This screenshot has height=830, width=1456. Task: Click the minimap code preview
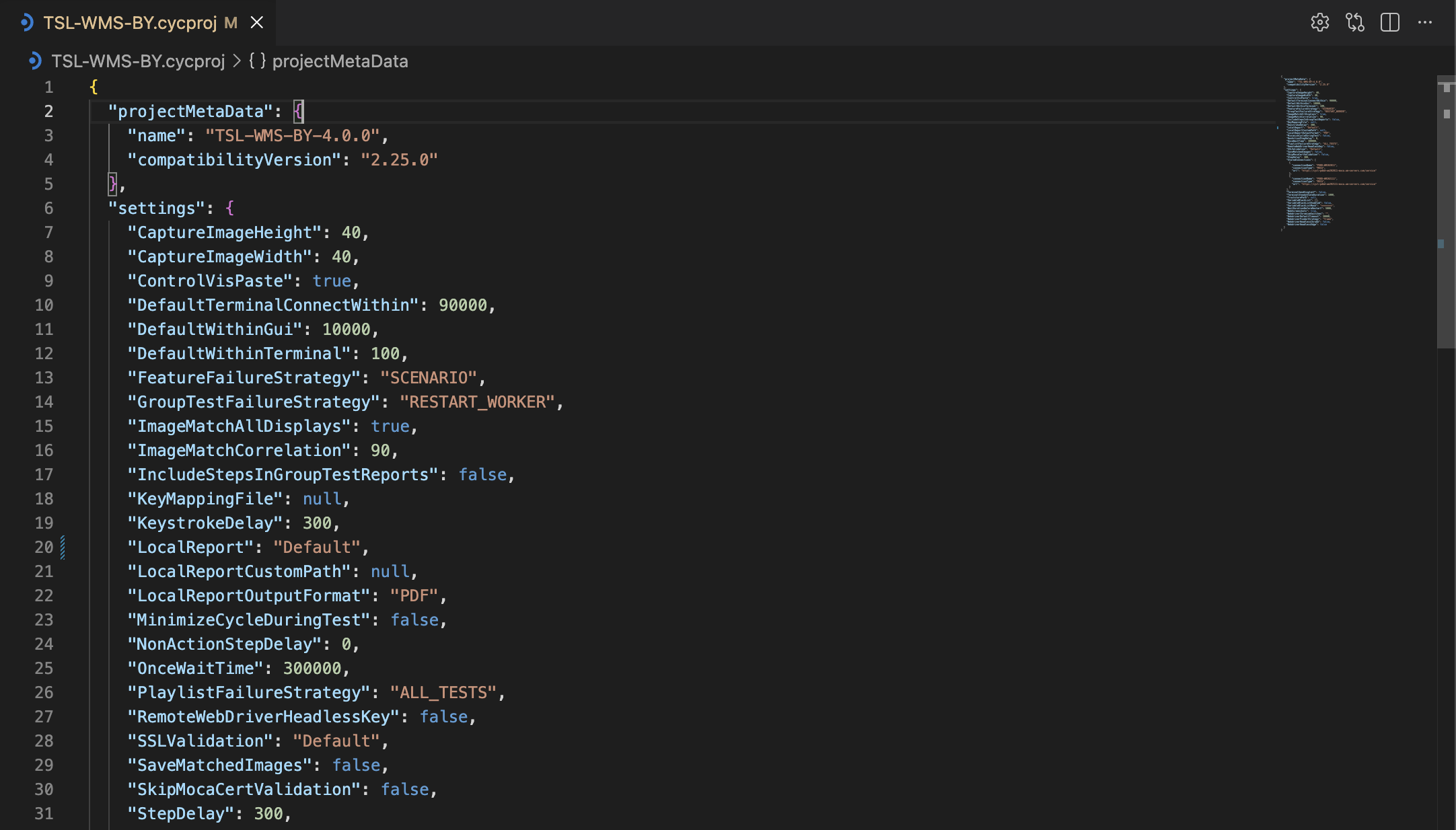[1327, 153]
